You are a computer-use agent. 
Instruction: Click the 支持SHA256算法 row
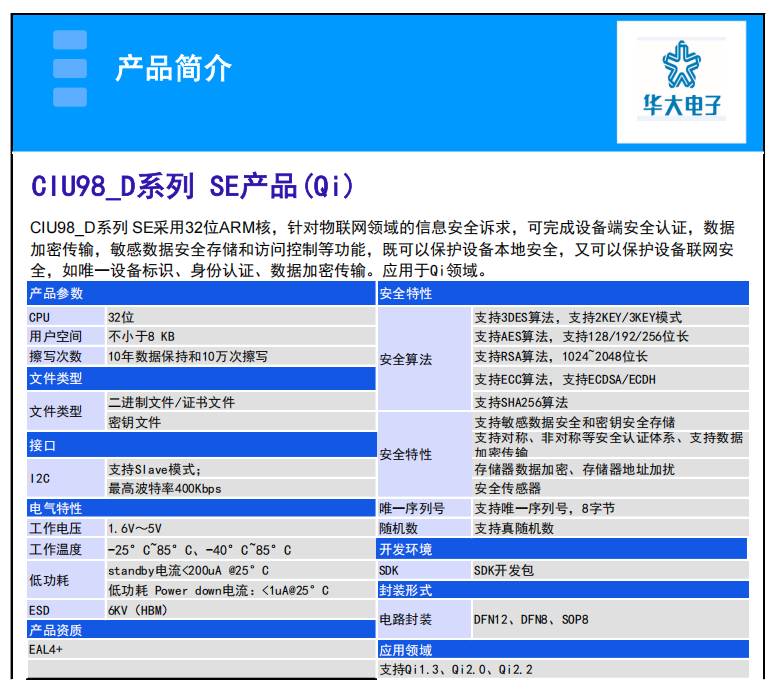(521, 402)
